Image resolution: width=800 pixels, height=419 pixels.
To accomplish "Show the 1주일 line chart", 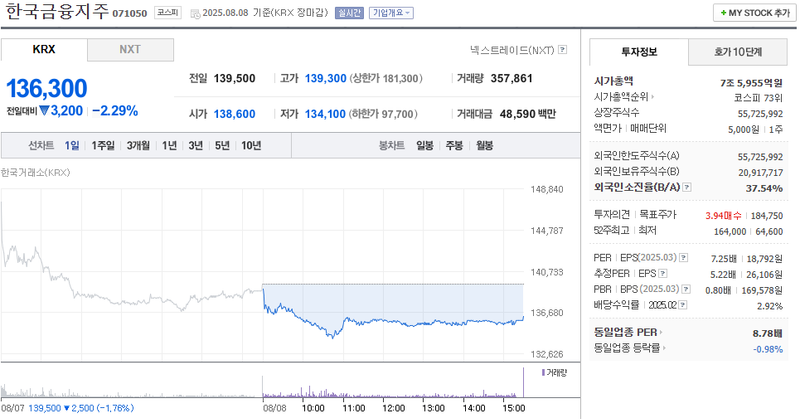I will pyautogui.click(x=103, y=145).
